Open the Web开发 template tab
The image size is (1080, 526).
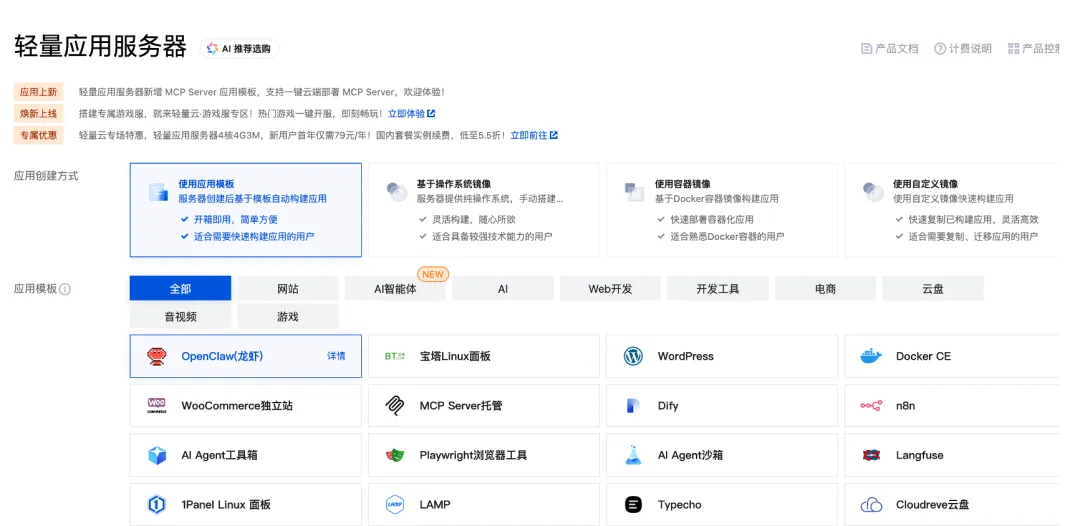tap(610, 288)
